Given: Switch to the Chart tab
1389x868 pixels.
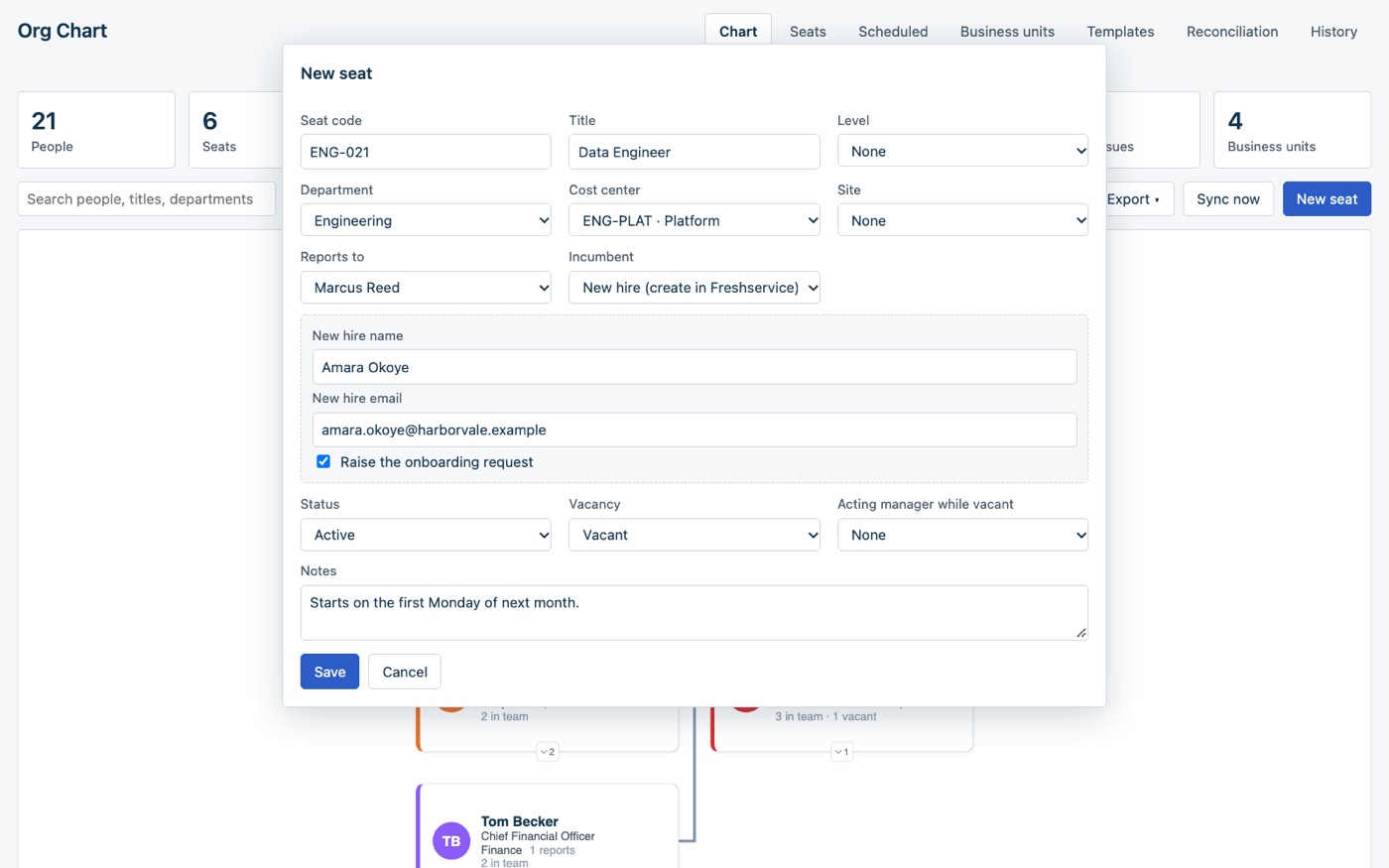Looking at the screenshot, I should (x=738, y=31).
